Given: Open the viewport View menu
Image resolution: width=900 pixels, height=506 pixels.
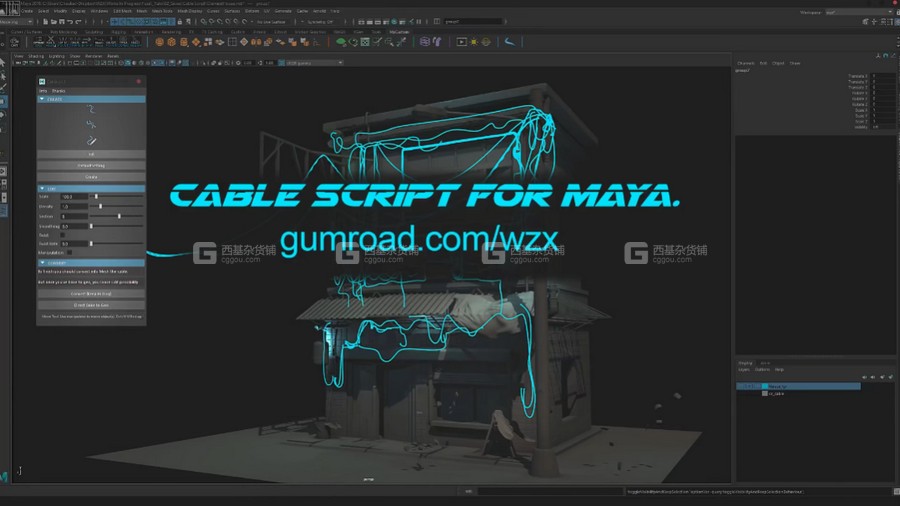Looking at the screenshot, I should point(19,56).
